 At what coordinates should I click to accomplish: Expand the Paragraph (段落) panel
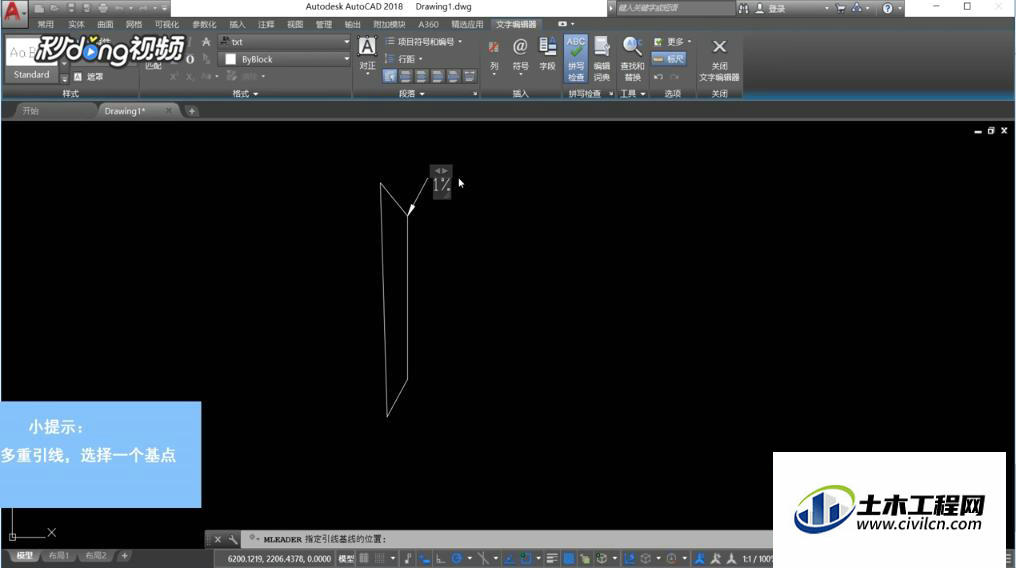(x=412, y=94)
